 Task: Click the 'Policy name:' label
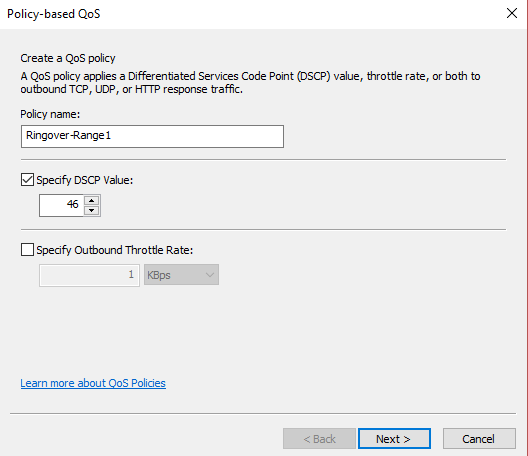50,114
